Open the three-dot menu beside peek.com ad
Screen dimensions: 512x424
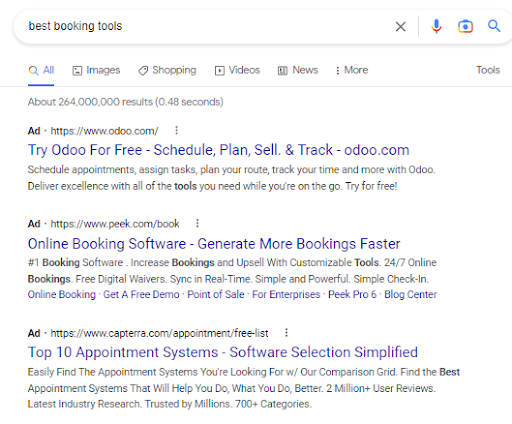click(x=197, y=223)
